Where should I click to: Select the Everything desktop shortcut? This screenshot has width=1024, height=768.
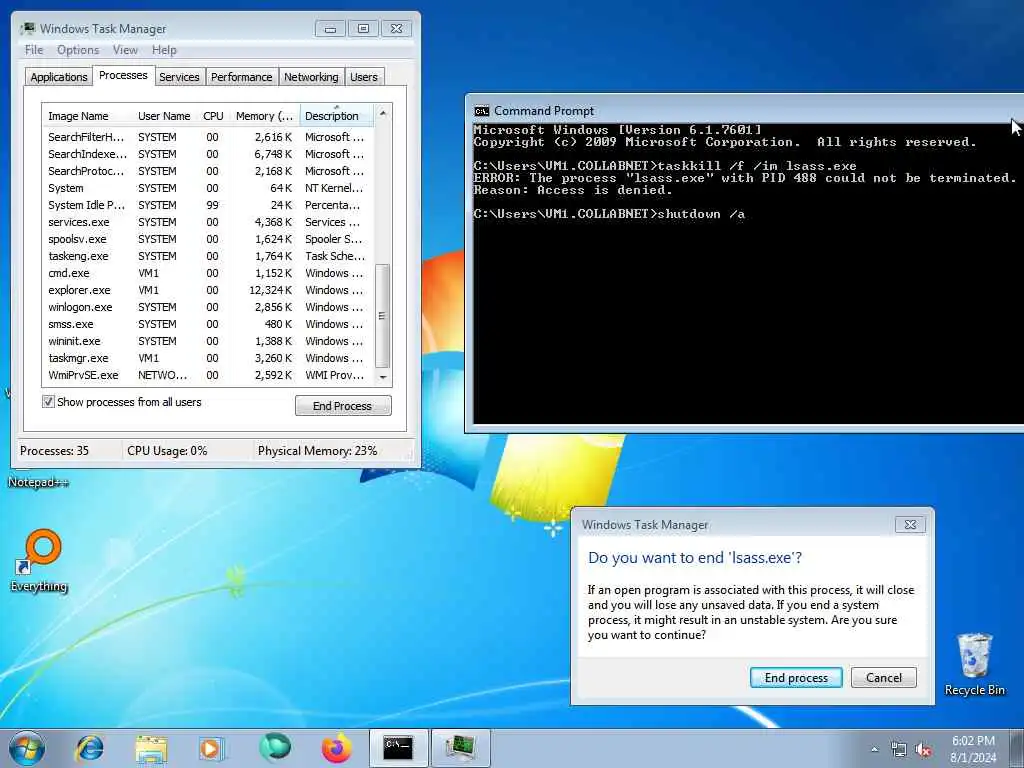pos(39,560)
